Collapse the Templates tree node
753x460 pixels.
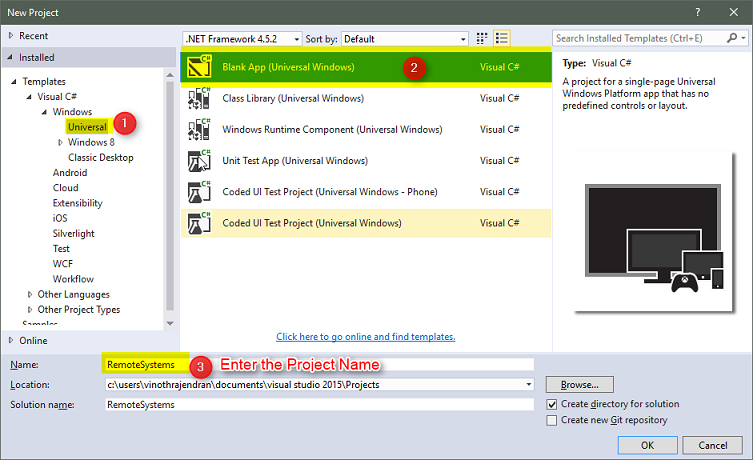click(14, 82)
